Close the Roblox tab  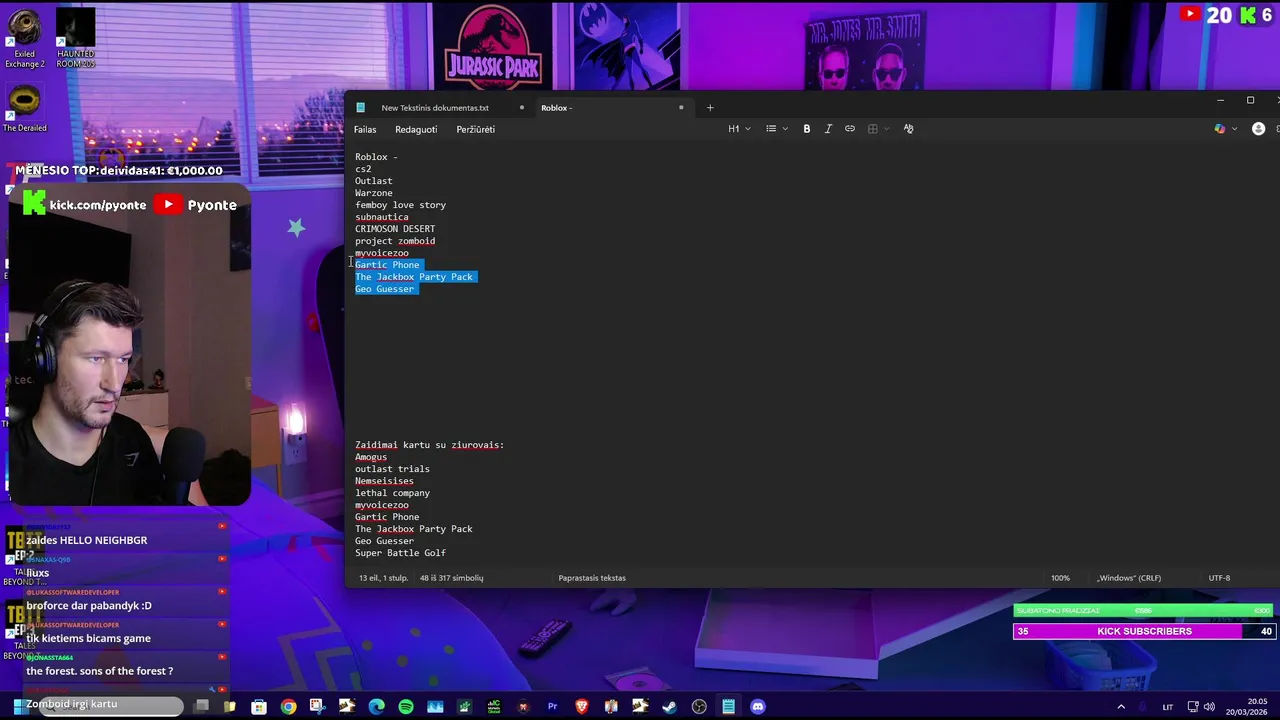point(681,108)
